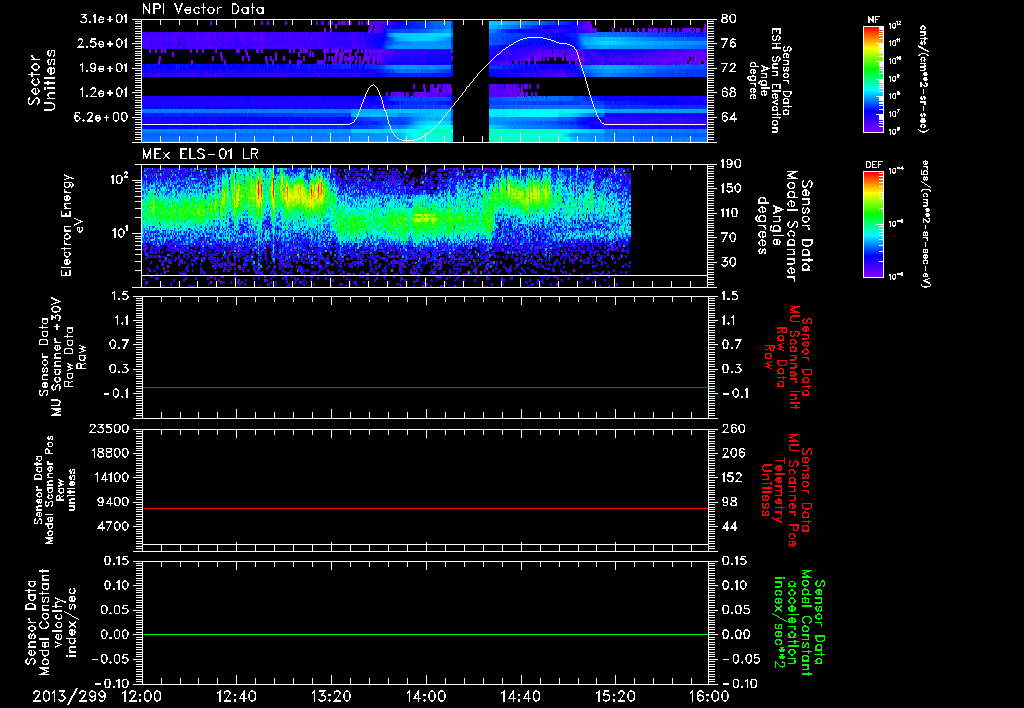Click the "2013/299" date label
Image resolution: width=1024 pixels, height=708 pixels.
(69, 696)
